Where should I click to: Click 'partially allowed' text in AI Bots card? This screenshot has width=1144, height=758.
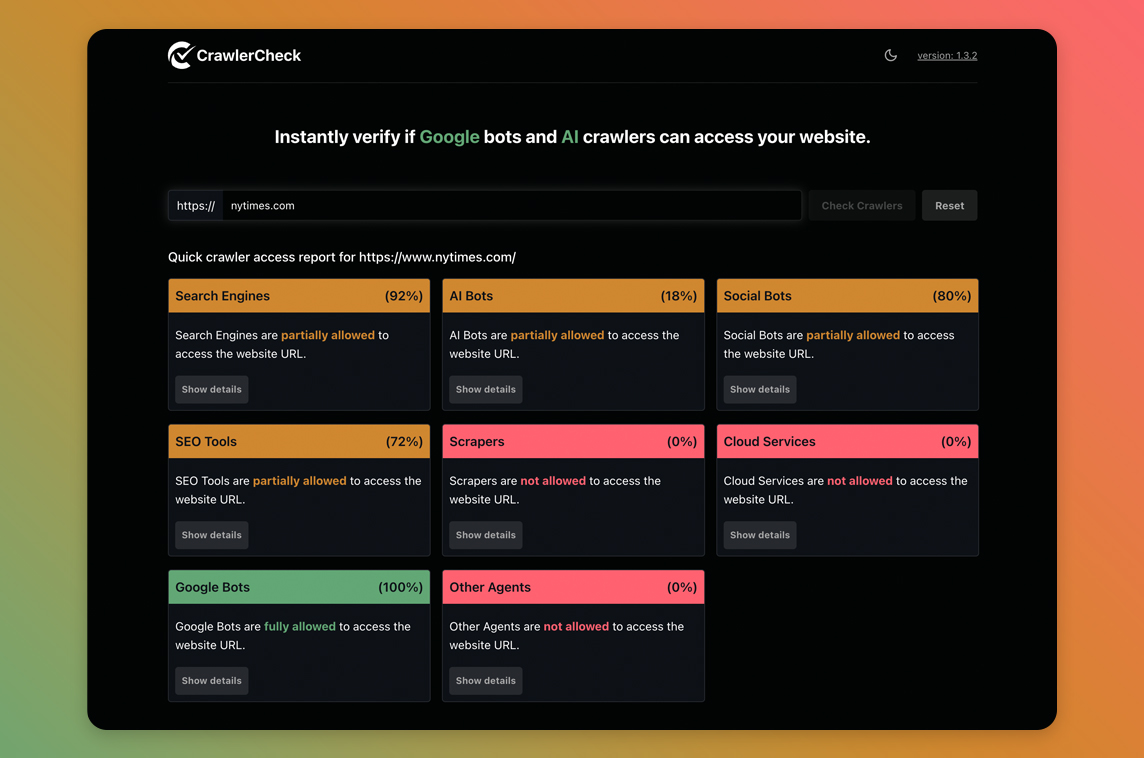pos(557,336)
